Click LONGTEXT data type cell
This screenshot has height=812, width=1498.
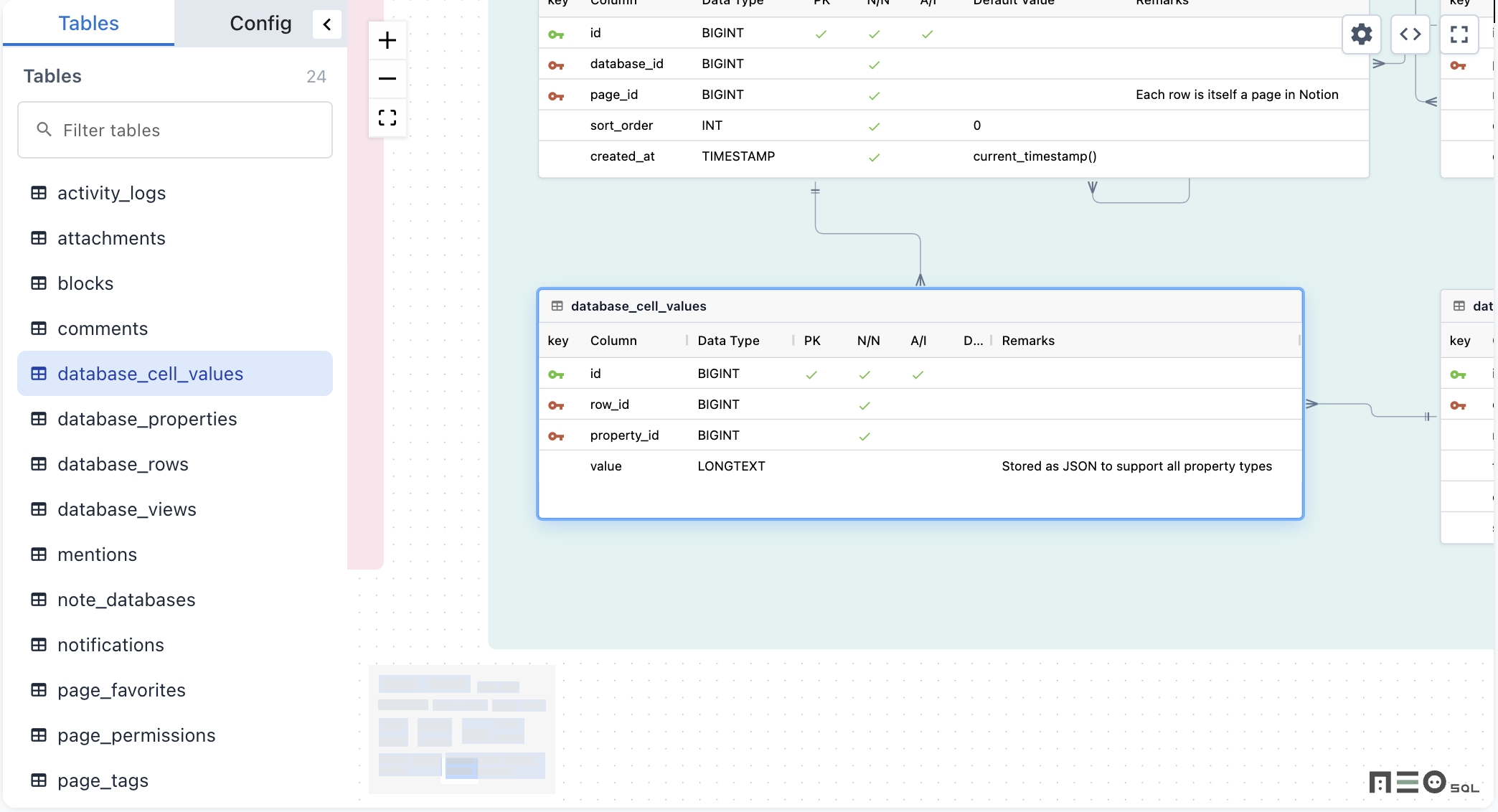pyautogui.click(x=731, y=466)
